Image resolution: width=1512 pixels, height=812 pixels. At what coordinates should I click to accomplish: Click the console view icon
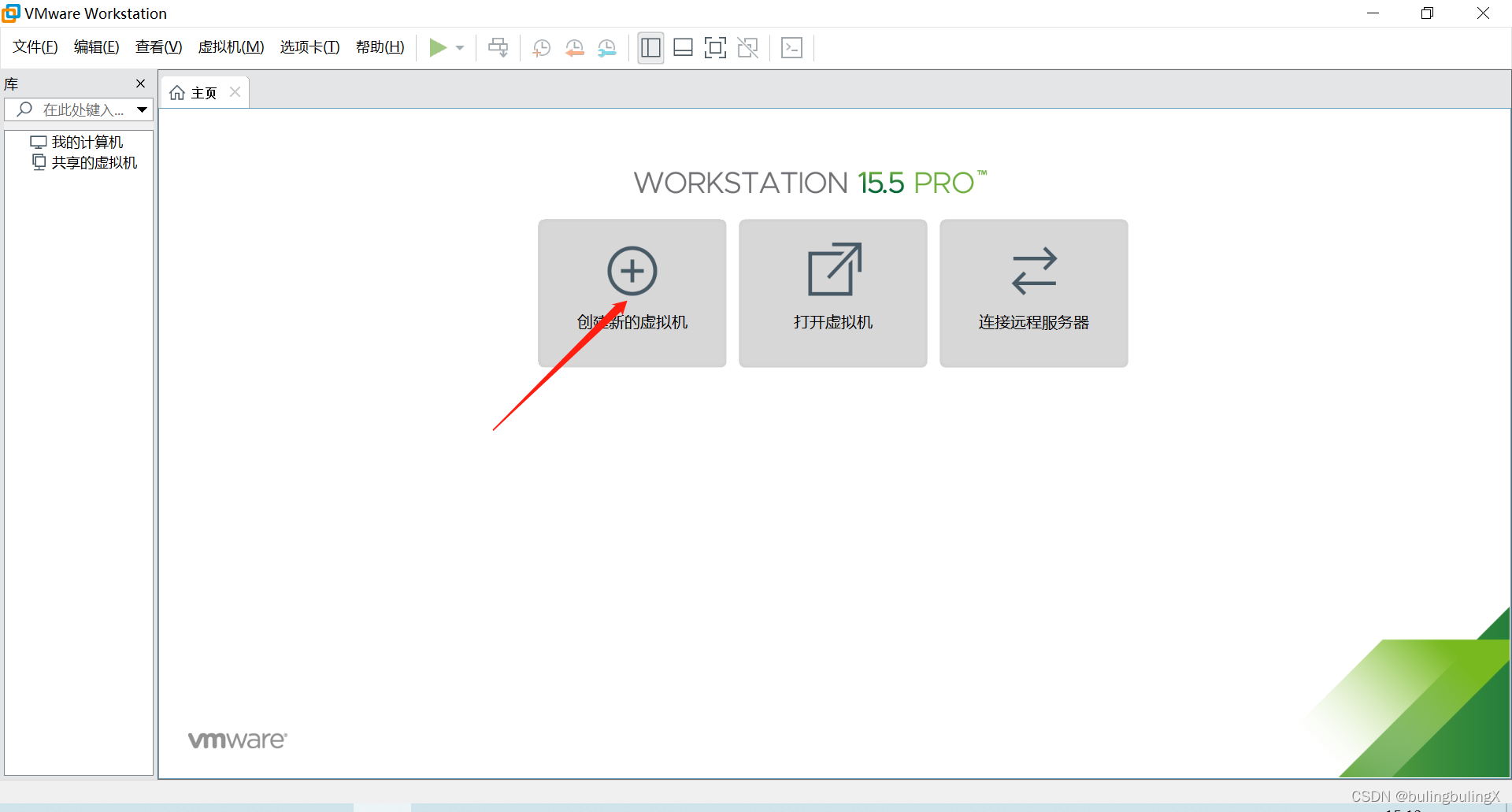click(791, 48)
